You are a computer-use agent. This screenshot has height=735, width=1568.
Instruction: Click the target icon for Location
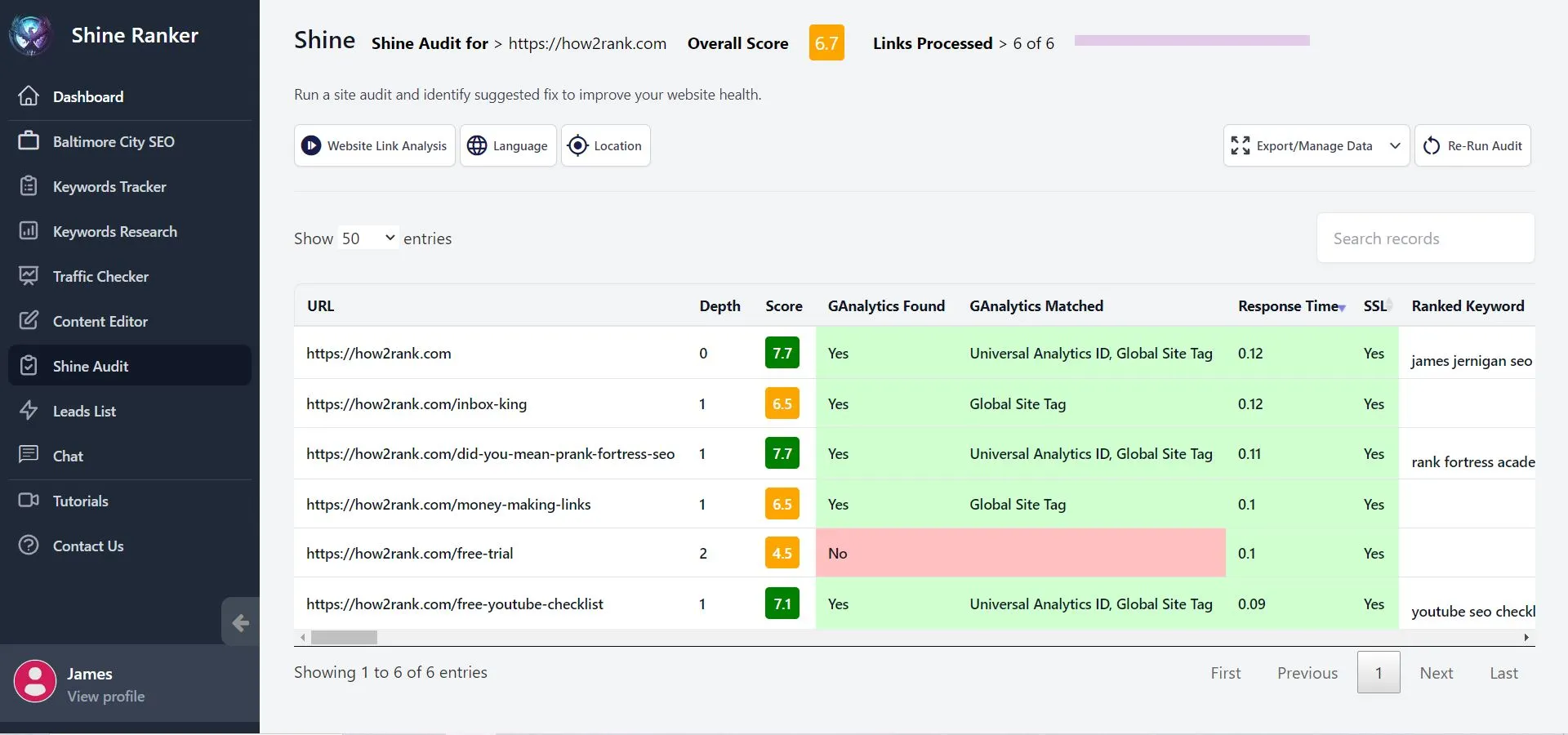(x=577, y=145)
